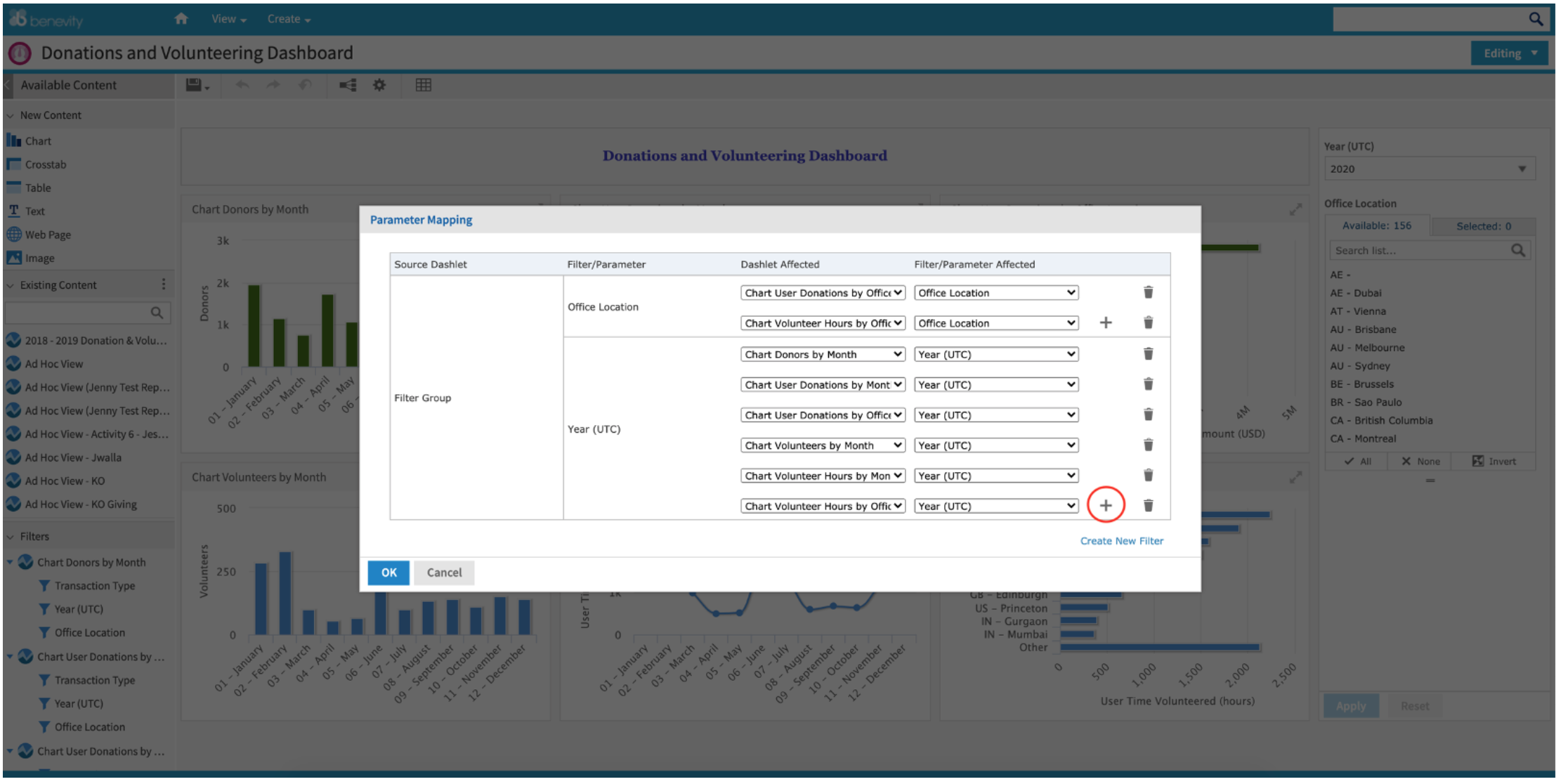Invert selection in Office Location filter

(x=1494, y=462)
